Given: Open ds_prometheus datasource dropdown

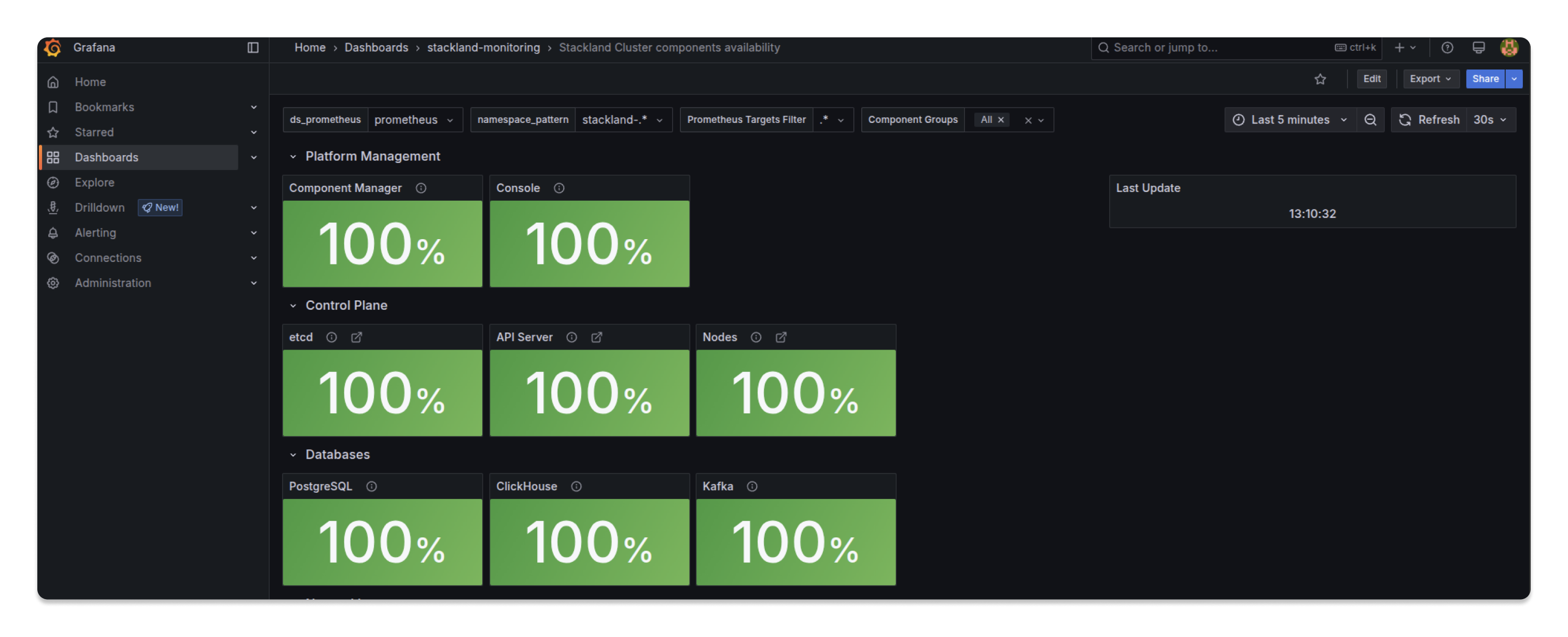Looking at the screenshot, I should pyautogui.click(x=414, y=120).
